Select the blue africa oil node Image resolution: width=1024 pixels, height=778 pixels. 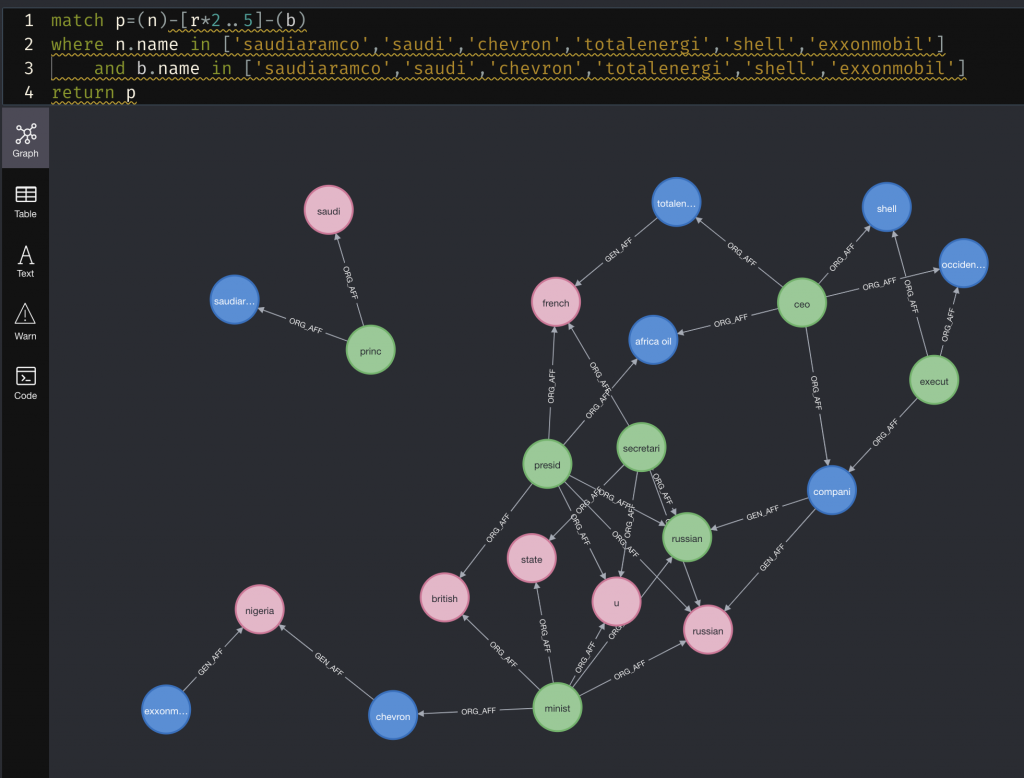[x=652, y=340]
